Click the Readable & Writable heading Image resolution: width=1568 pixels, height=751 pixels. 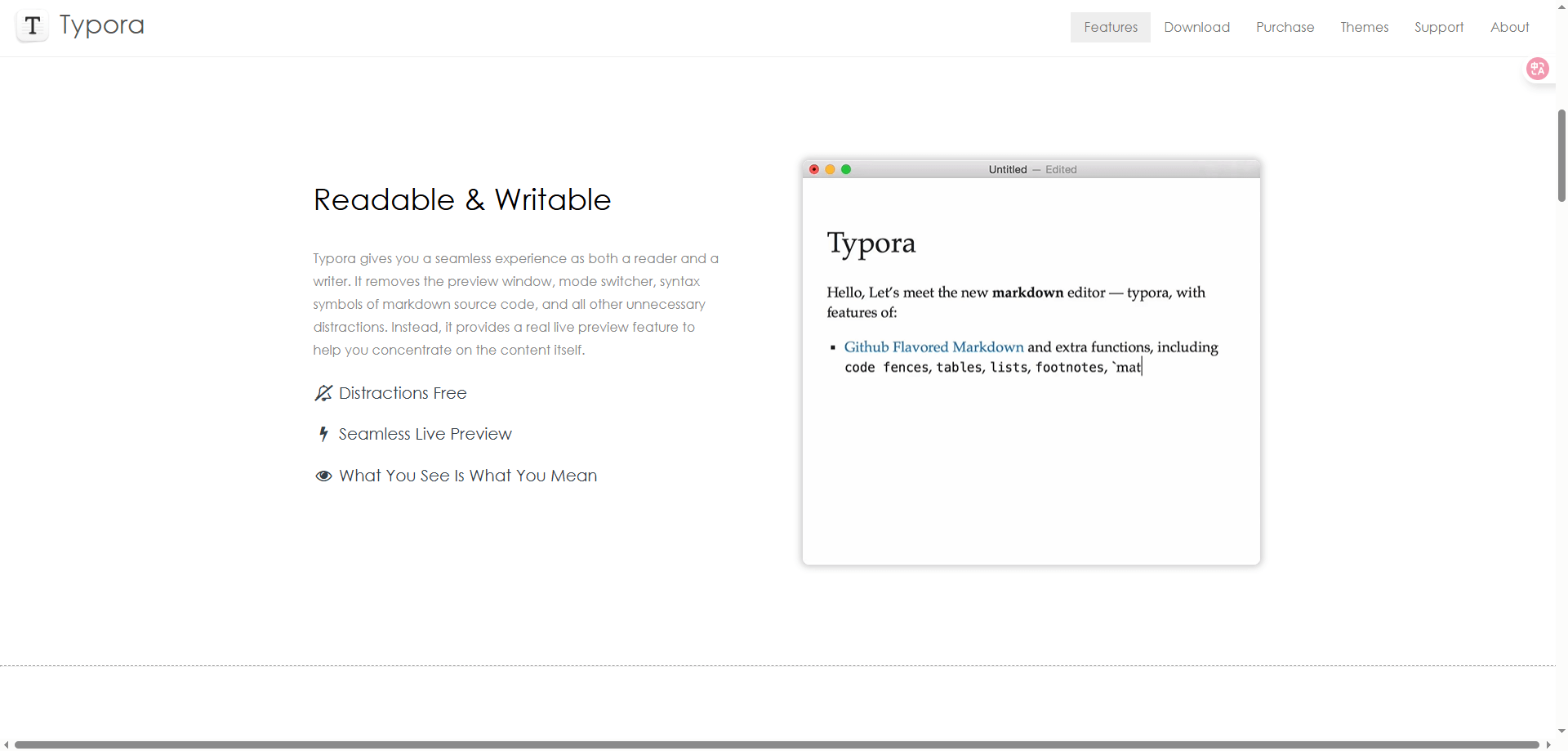462,200
